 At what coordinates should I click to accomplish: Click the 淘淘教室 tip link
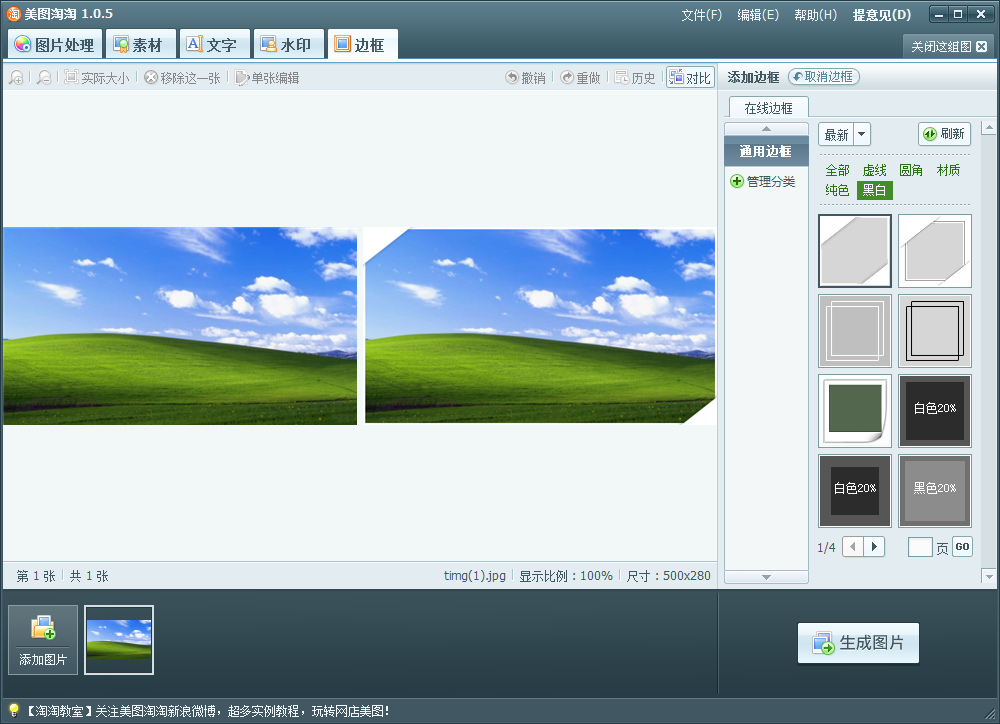click(x=207, y=711)
